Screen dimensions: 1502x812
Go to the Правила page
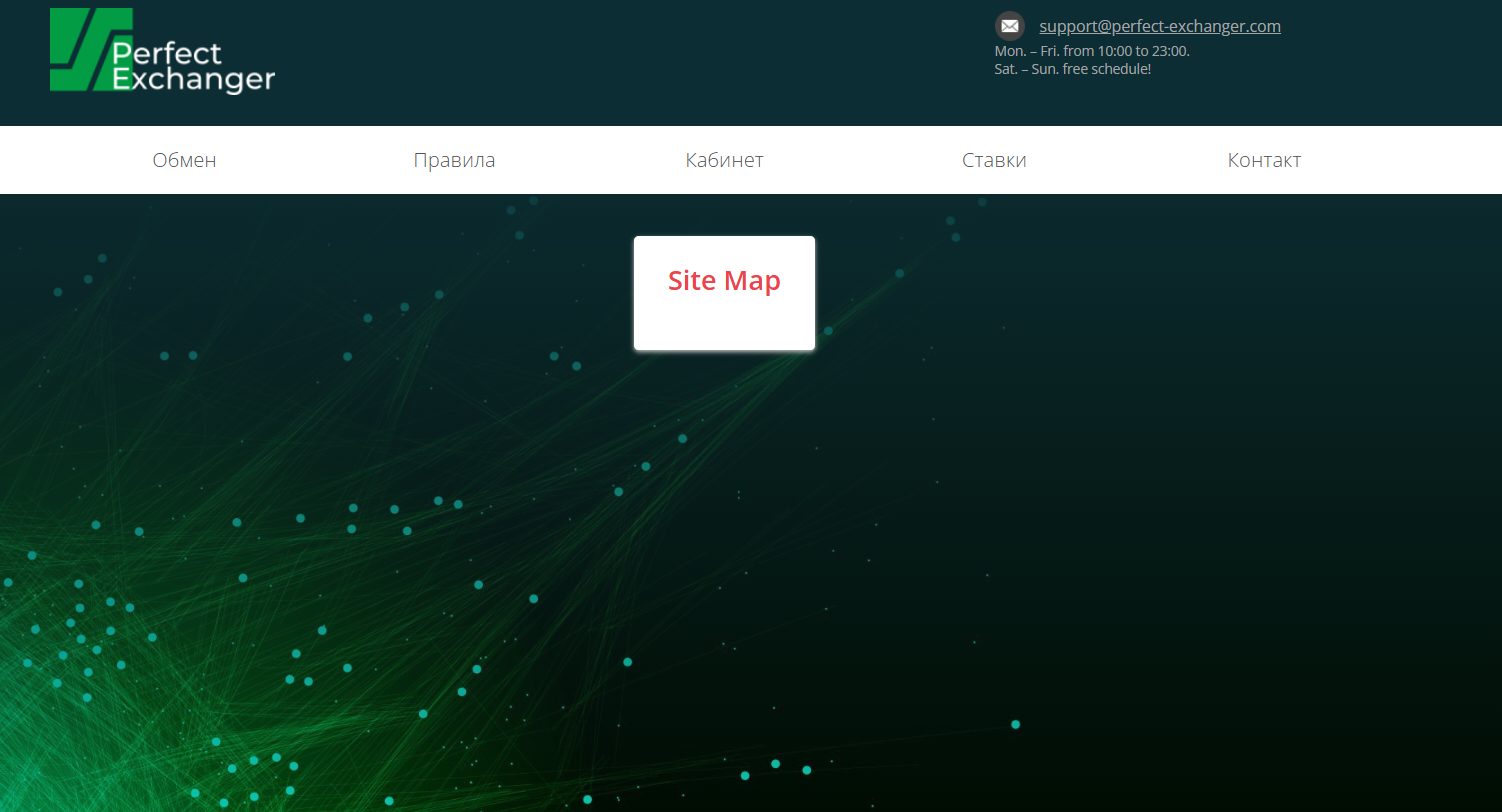(x=454, y=160)
